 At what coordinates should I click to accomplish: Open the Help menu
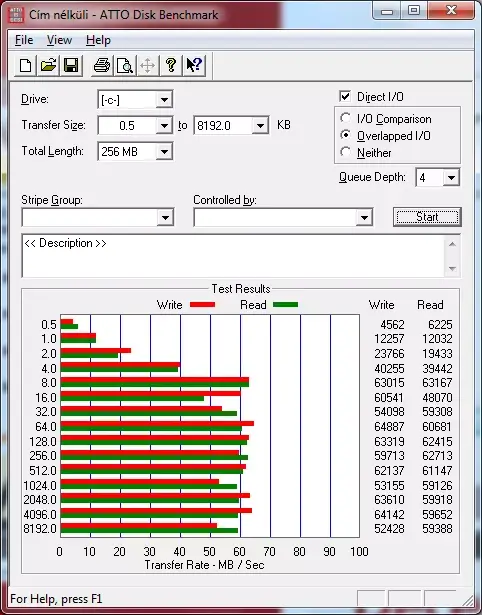tap(98, 40)
